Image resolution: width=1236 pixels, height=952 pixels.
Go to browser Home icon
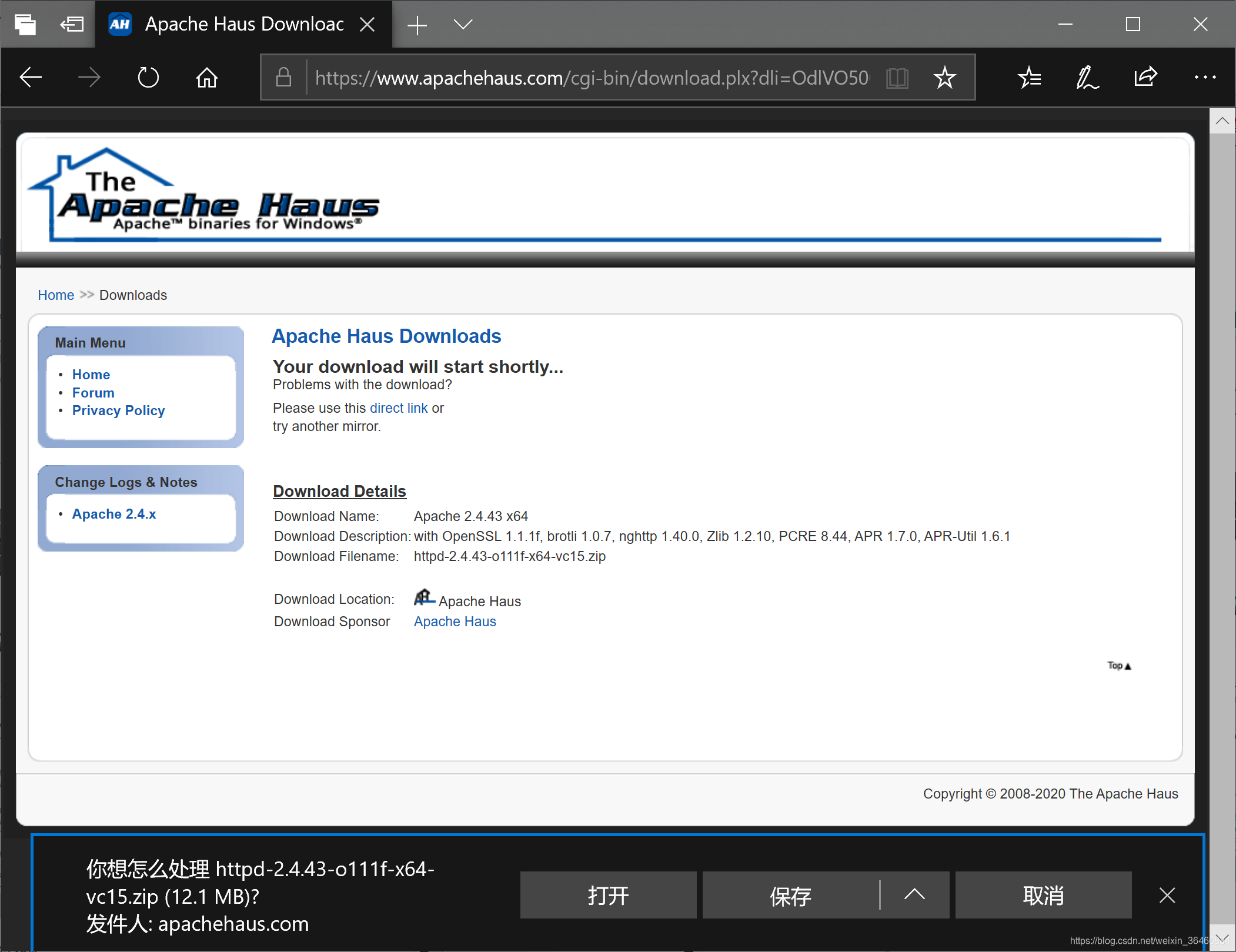click(207, 77)
